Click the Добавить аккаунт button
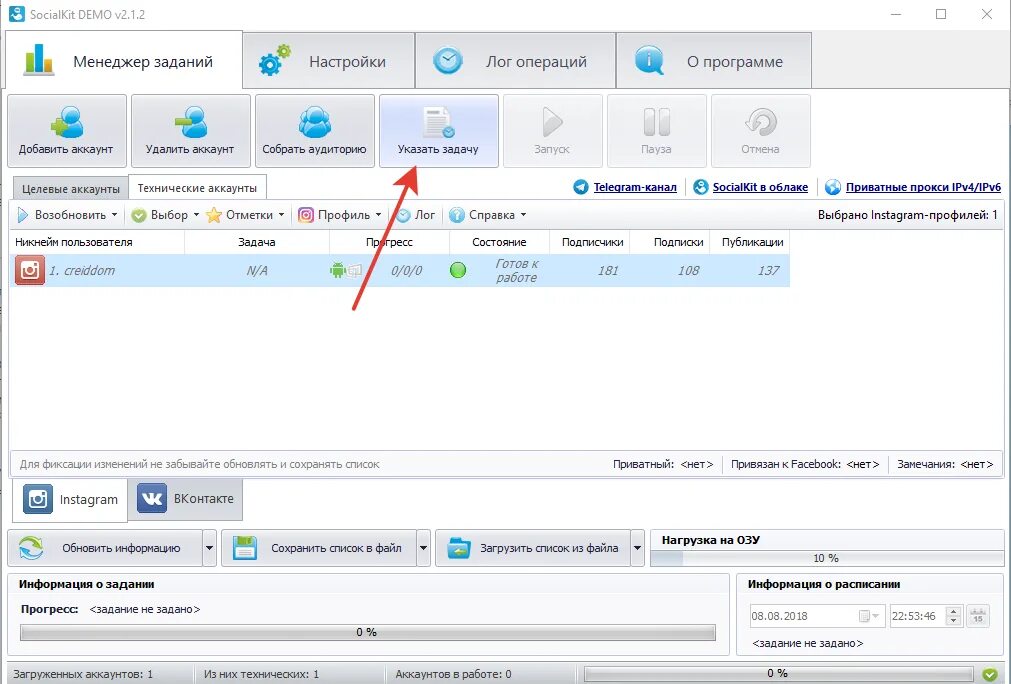Screen dimensions: 1011x684 [x=66, y=131]
